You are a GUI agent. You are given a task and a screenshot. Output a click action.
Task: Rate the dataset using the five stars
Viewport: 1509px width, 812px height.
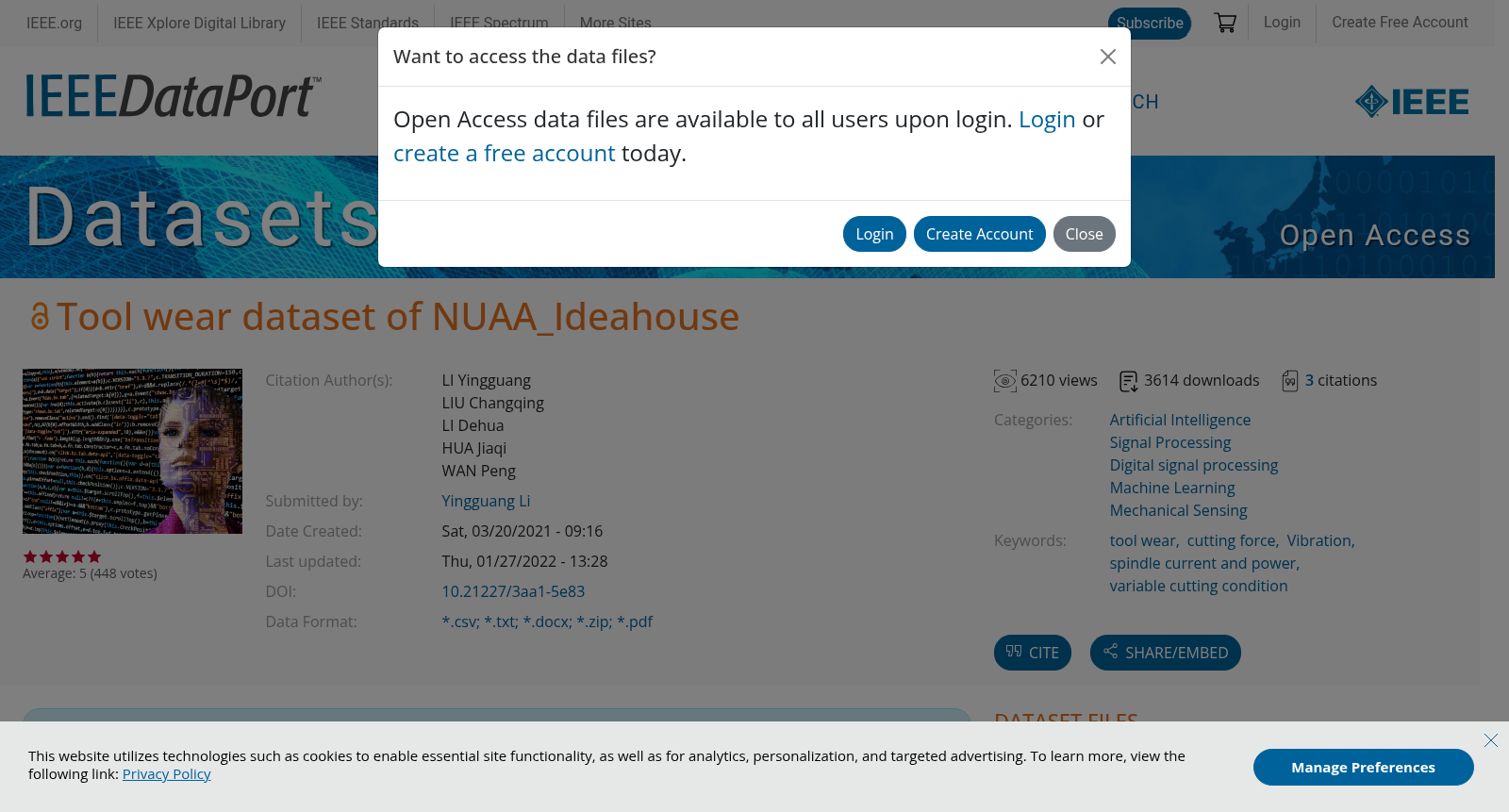62,556
